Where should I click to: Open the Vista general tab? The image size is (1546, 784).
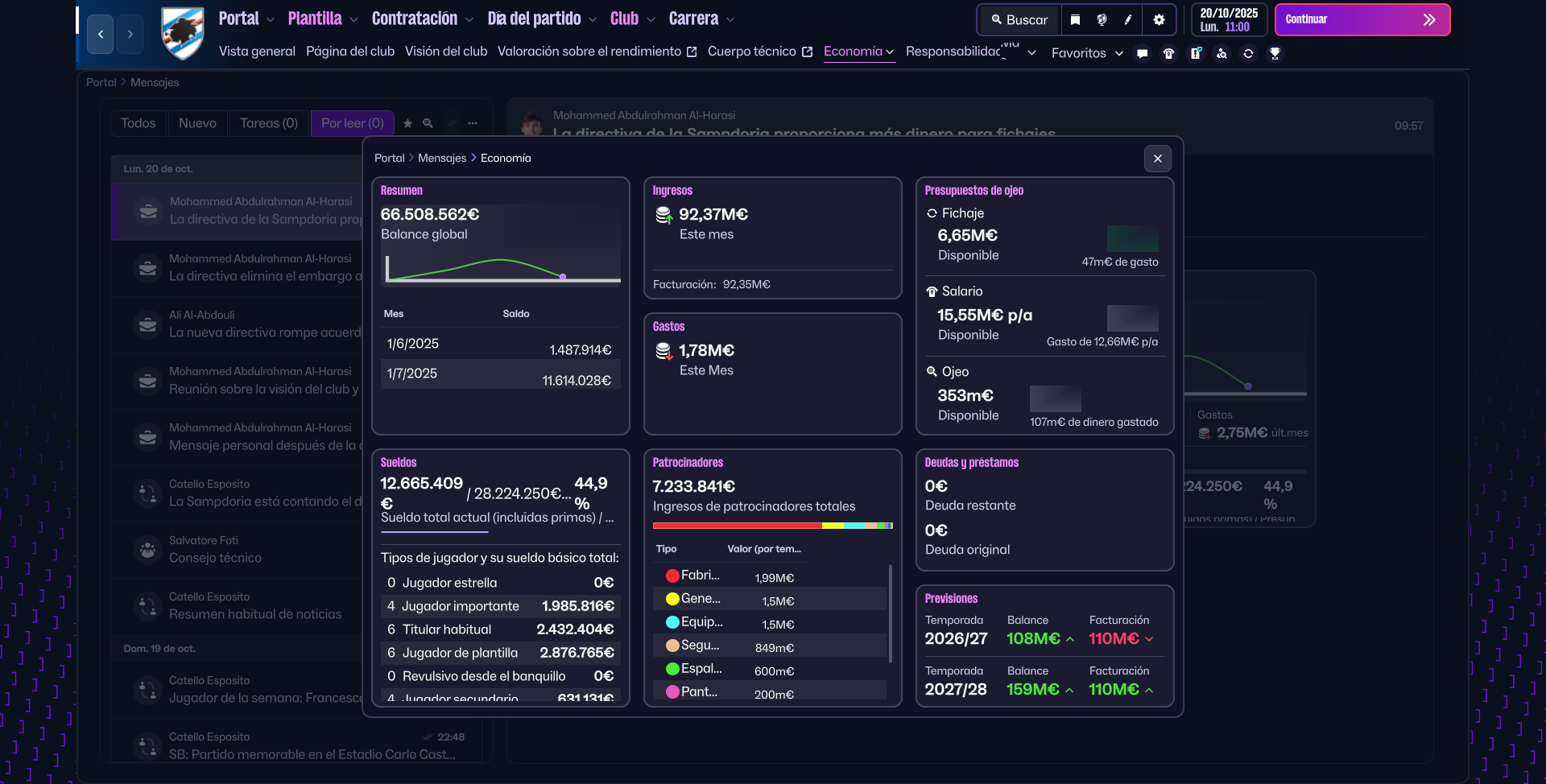point(257,52)
